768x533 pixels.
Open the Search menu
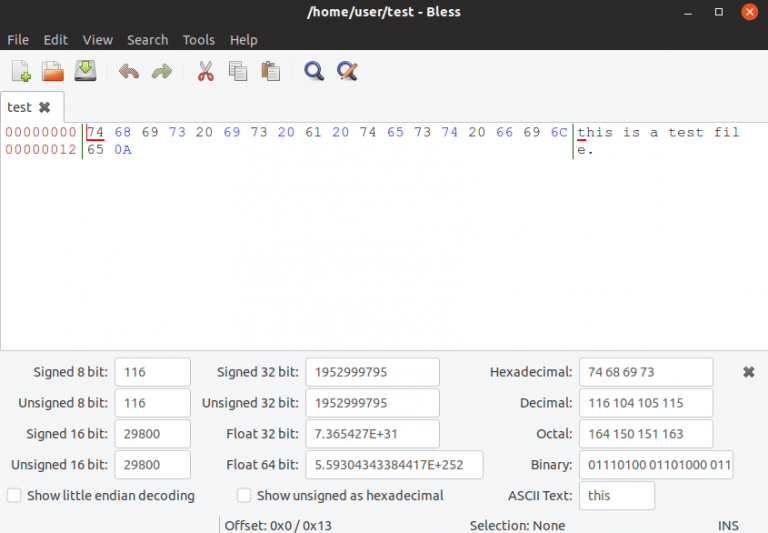pyautogui.click(x=147, y=40)
